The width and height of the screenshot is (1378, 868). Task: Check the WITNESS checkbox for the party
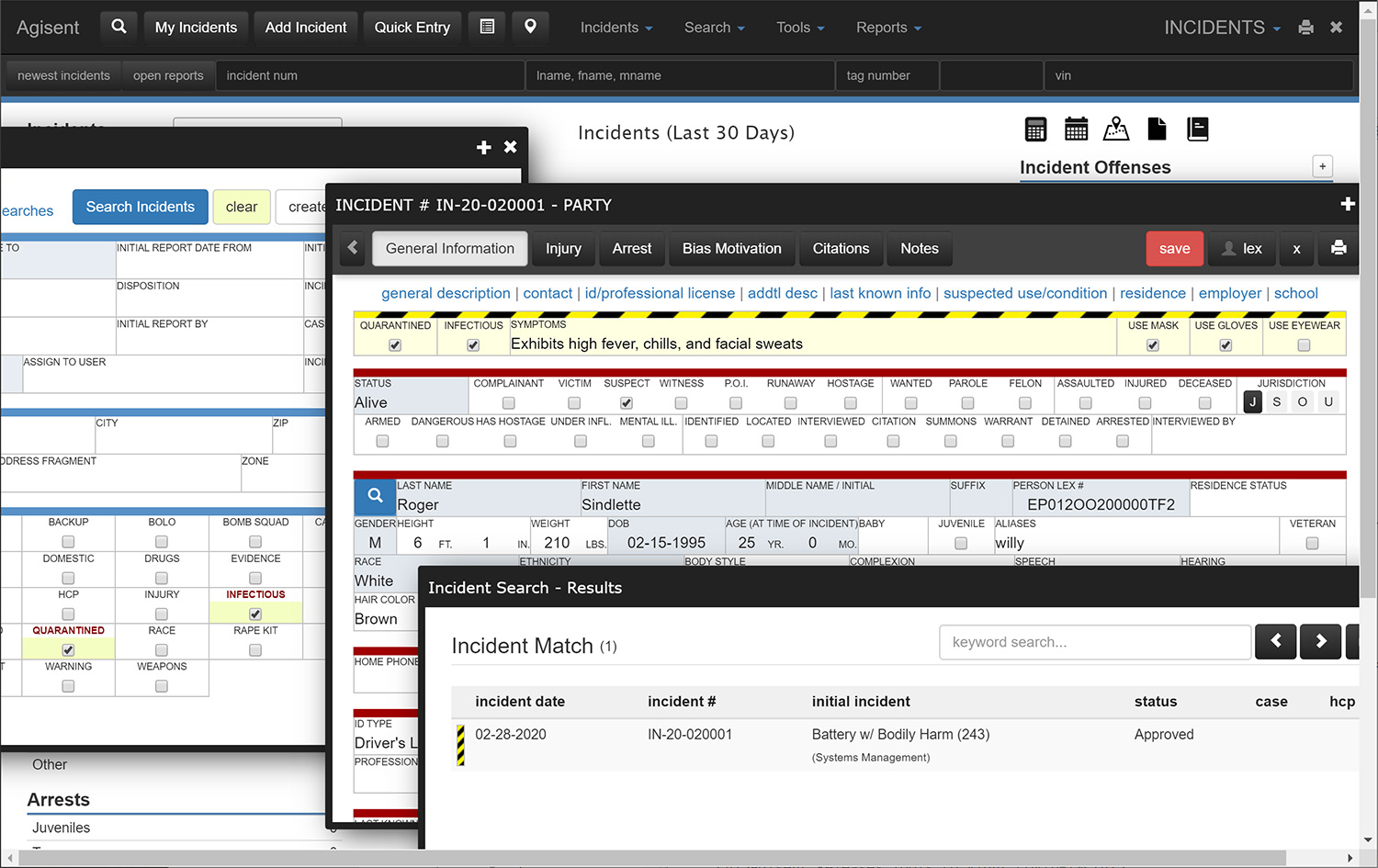[x=681, y=402]
